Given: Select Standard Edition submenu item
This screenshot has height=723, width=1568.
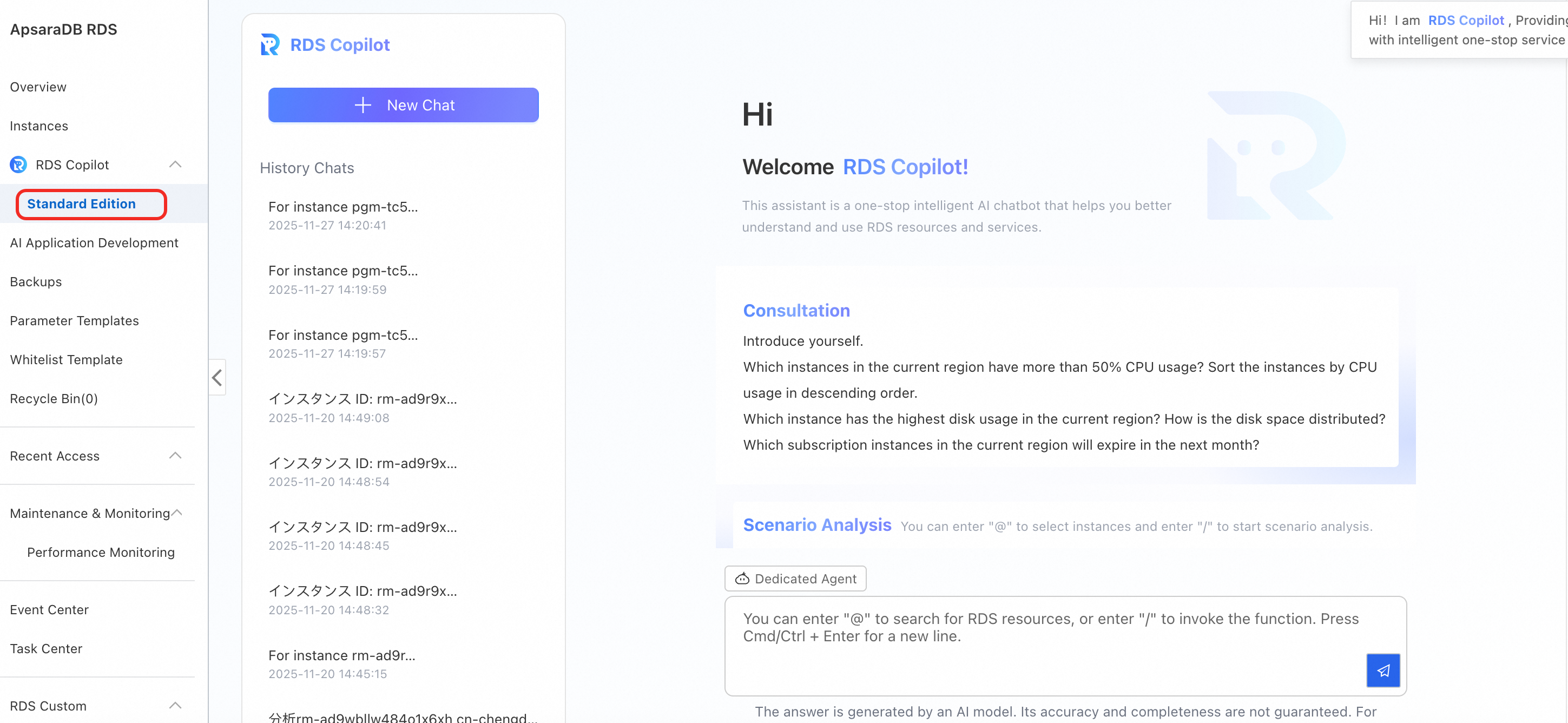Looking at the screenshot, I should 82,203.
